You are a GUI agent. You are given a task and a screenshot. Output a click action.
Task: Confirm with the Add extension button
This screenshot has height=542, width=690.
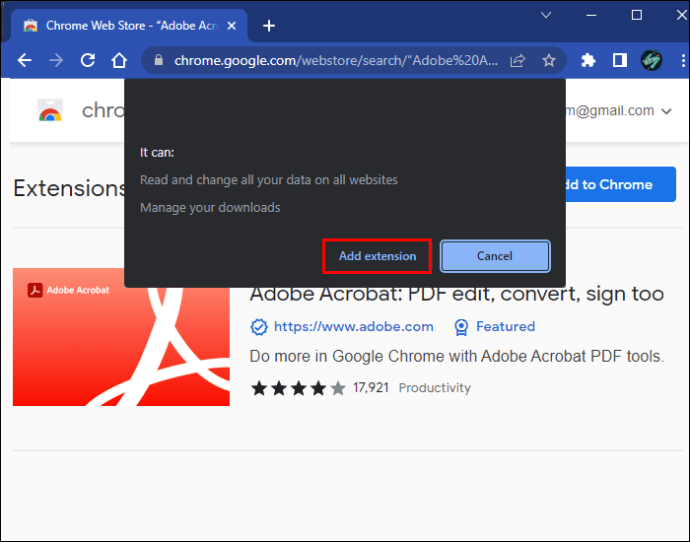tap(377, 256)
